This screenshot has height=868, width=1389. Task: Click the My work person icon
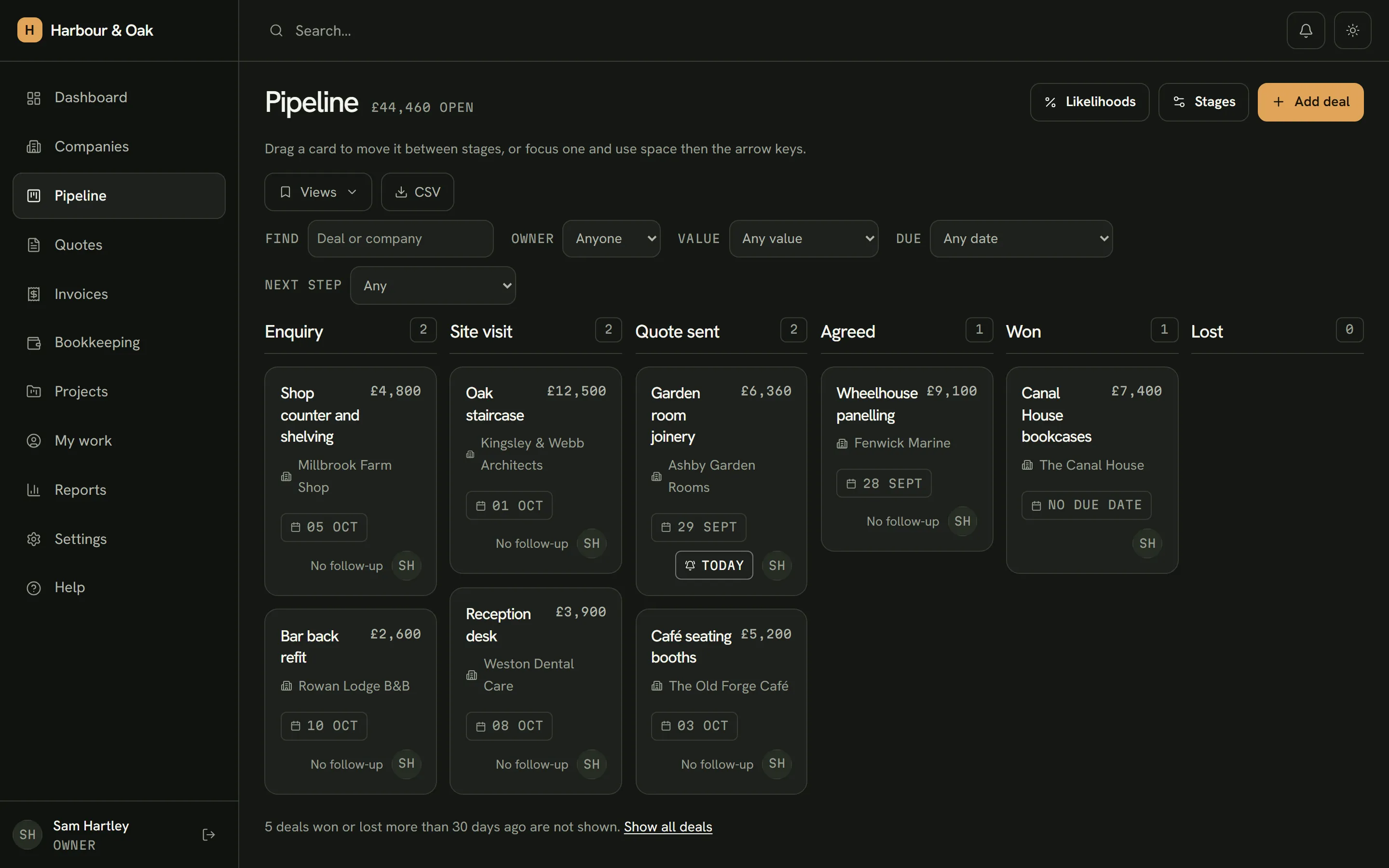tap(34, 441)
